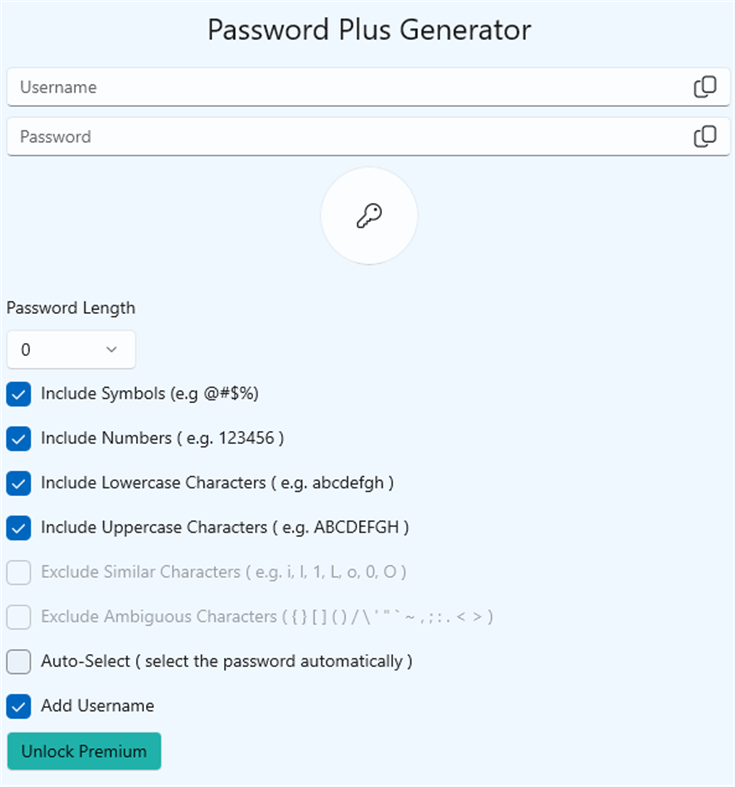Viewport: 735px width, 787px height.
Task: Copy the username to clipboard
Action: click(705, 87)
